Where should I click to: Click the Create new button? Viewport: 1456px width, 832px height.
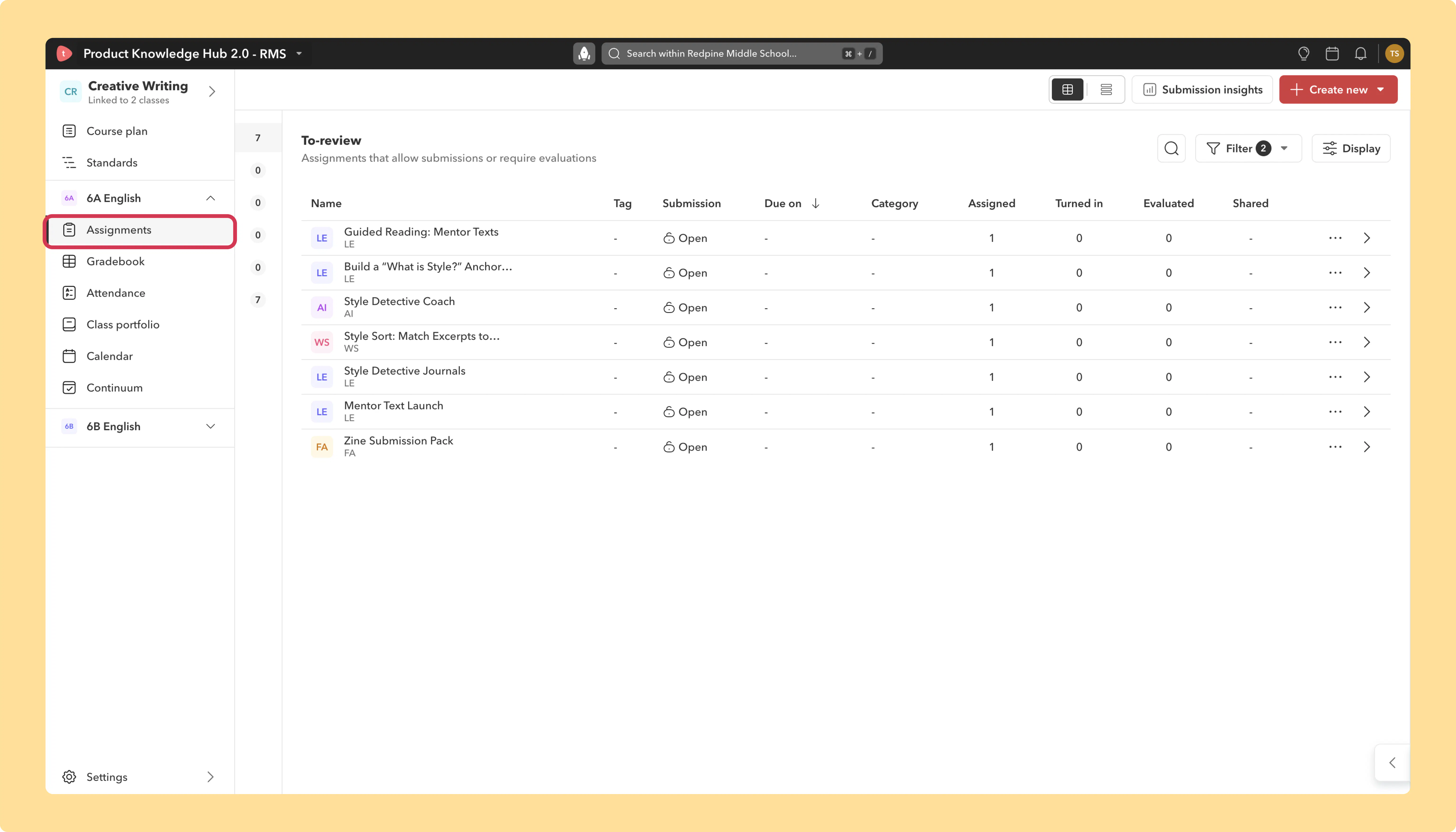tap(1338, 90)
